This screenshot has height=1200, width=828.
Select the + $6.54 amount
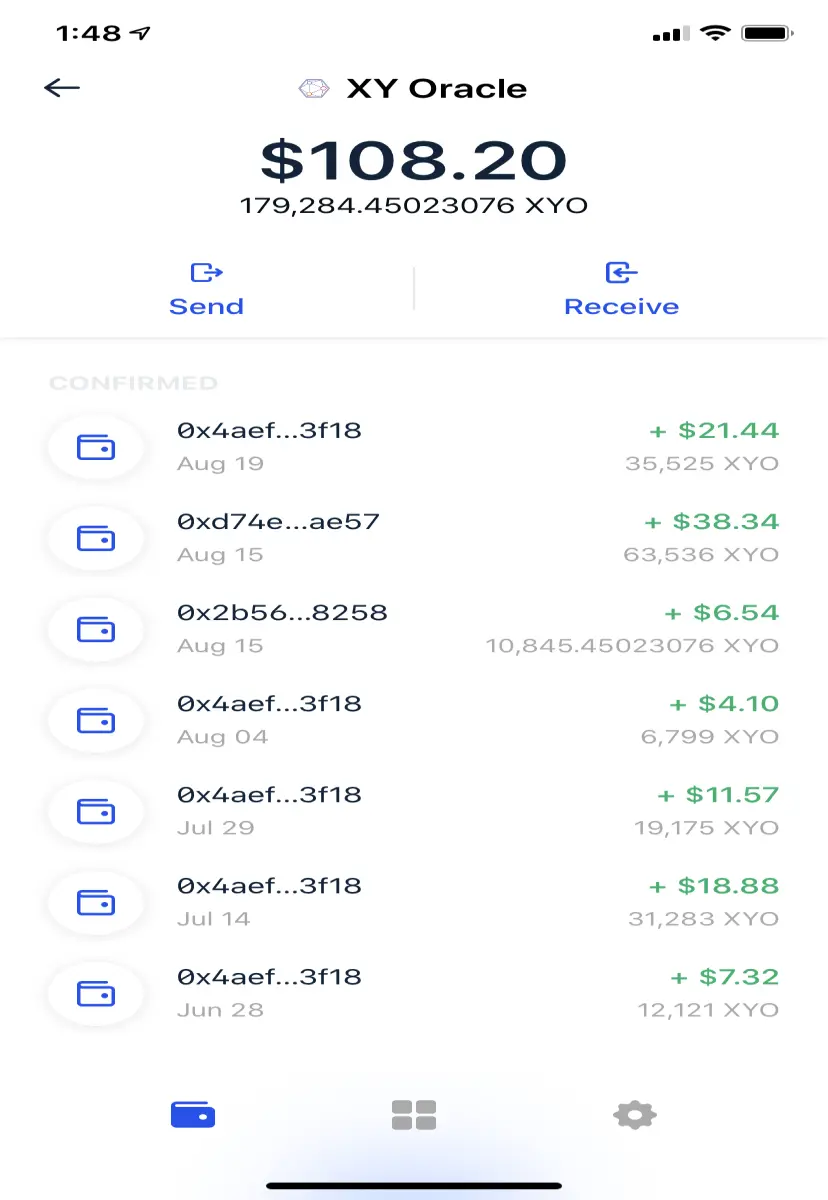pyautogui.click(x=721, y=613)
